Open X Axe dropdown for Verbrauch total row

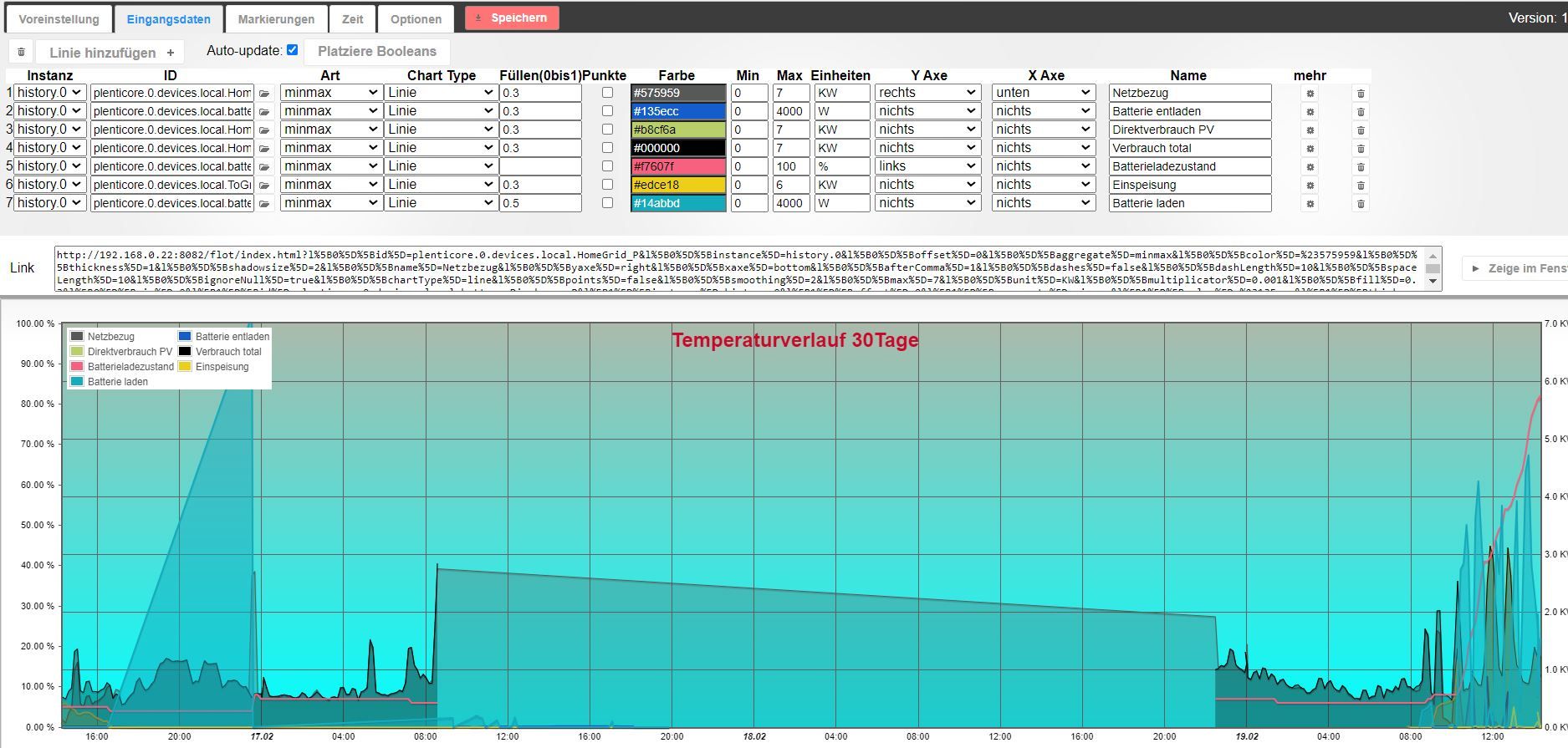[1044, 148]
